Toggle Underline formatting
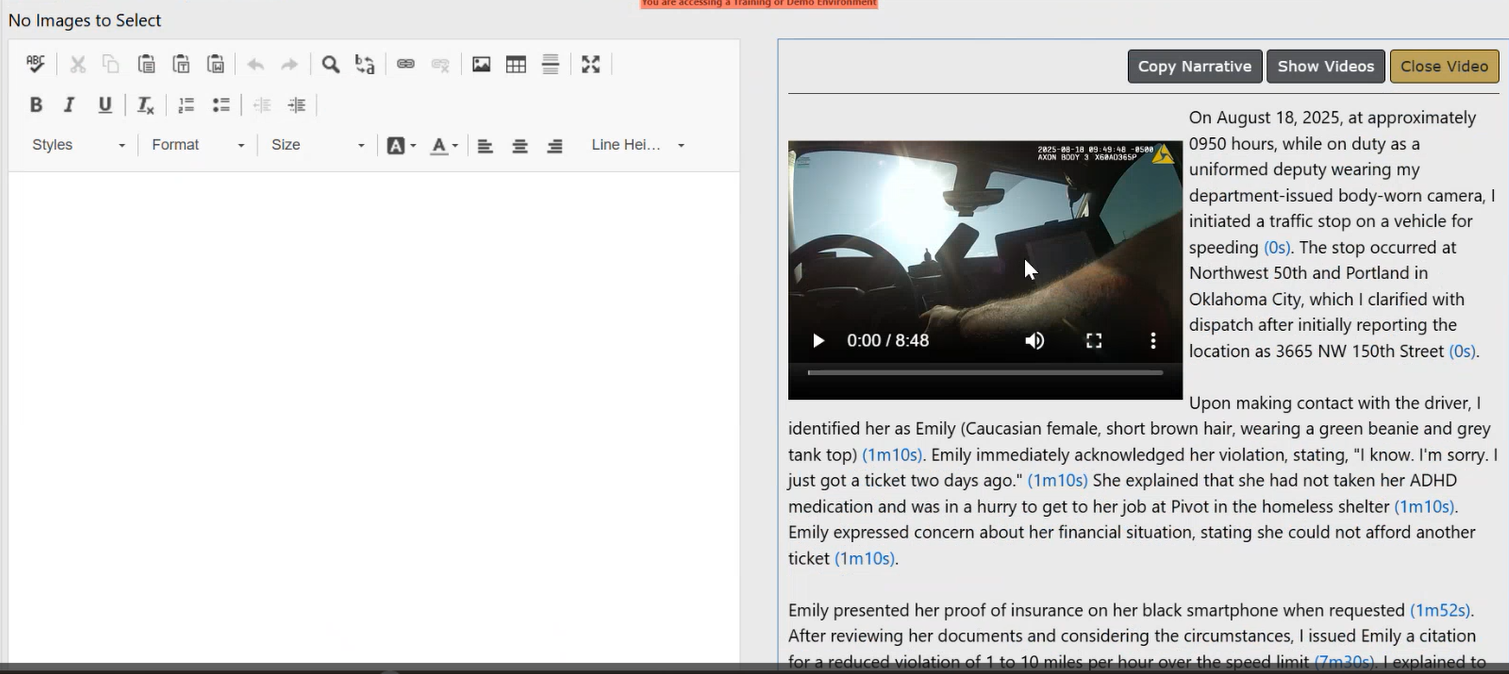Image resolution: width=1509 pixels, height=674 pixels. point(105,105)
